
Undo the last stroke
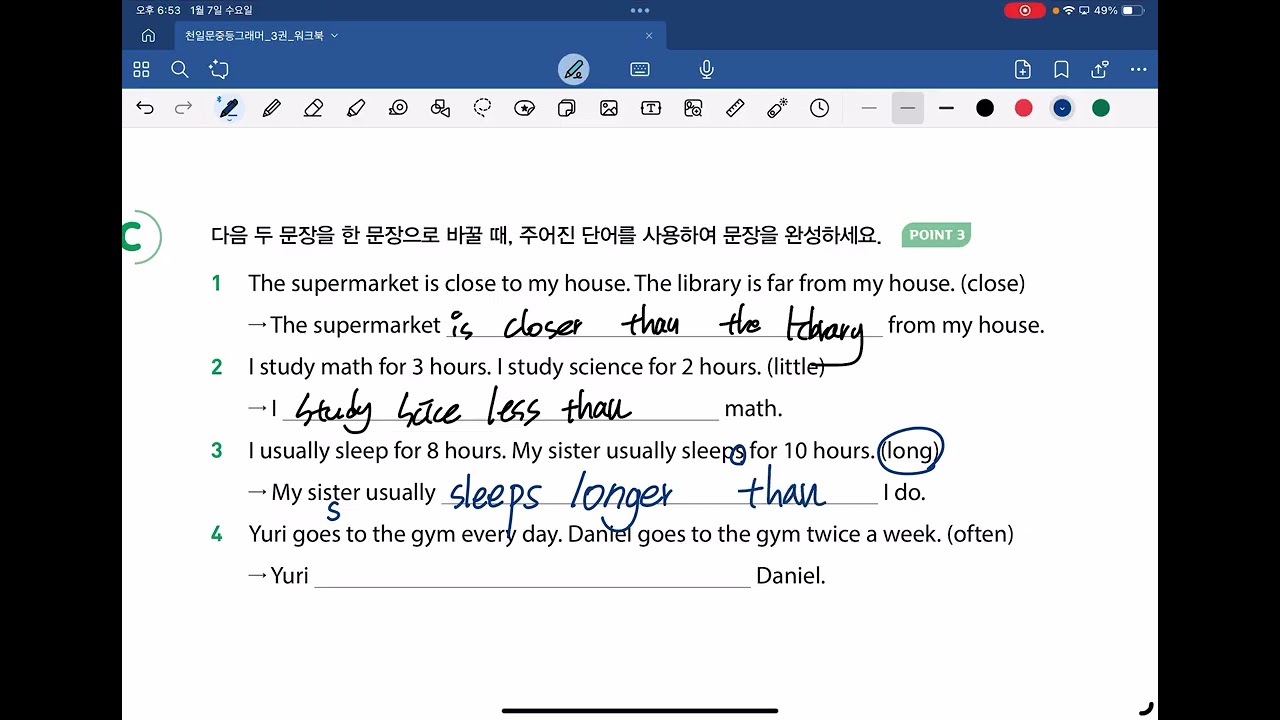click(145, 108)
